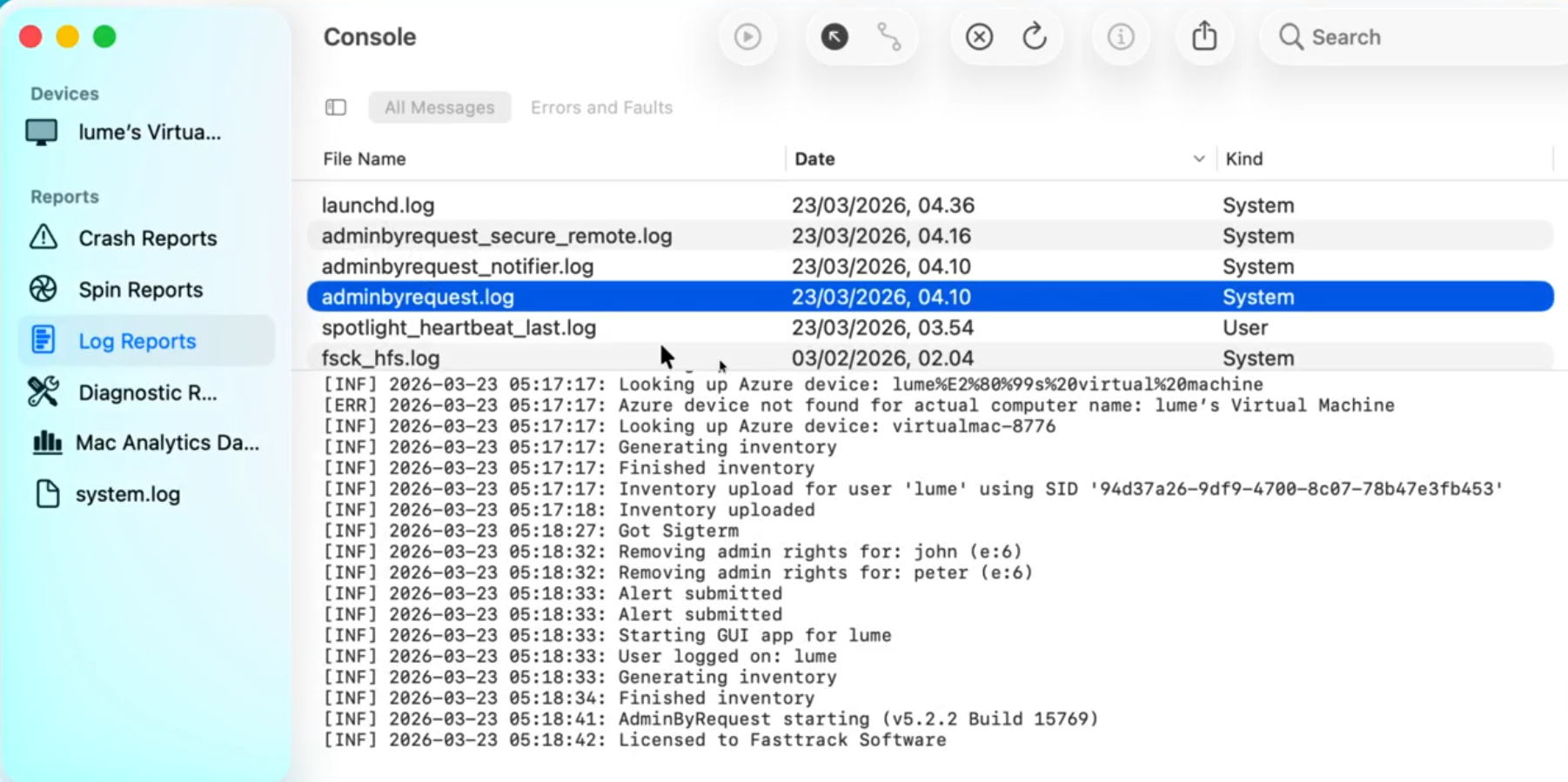This screenshot has height=782, width=1568.
Task: Open Crash Reports in the sidebar
Action: 146,238
